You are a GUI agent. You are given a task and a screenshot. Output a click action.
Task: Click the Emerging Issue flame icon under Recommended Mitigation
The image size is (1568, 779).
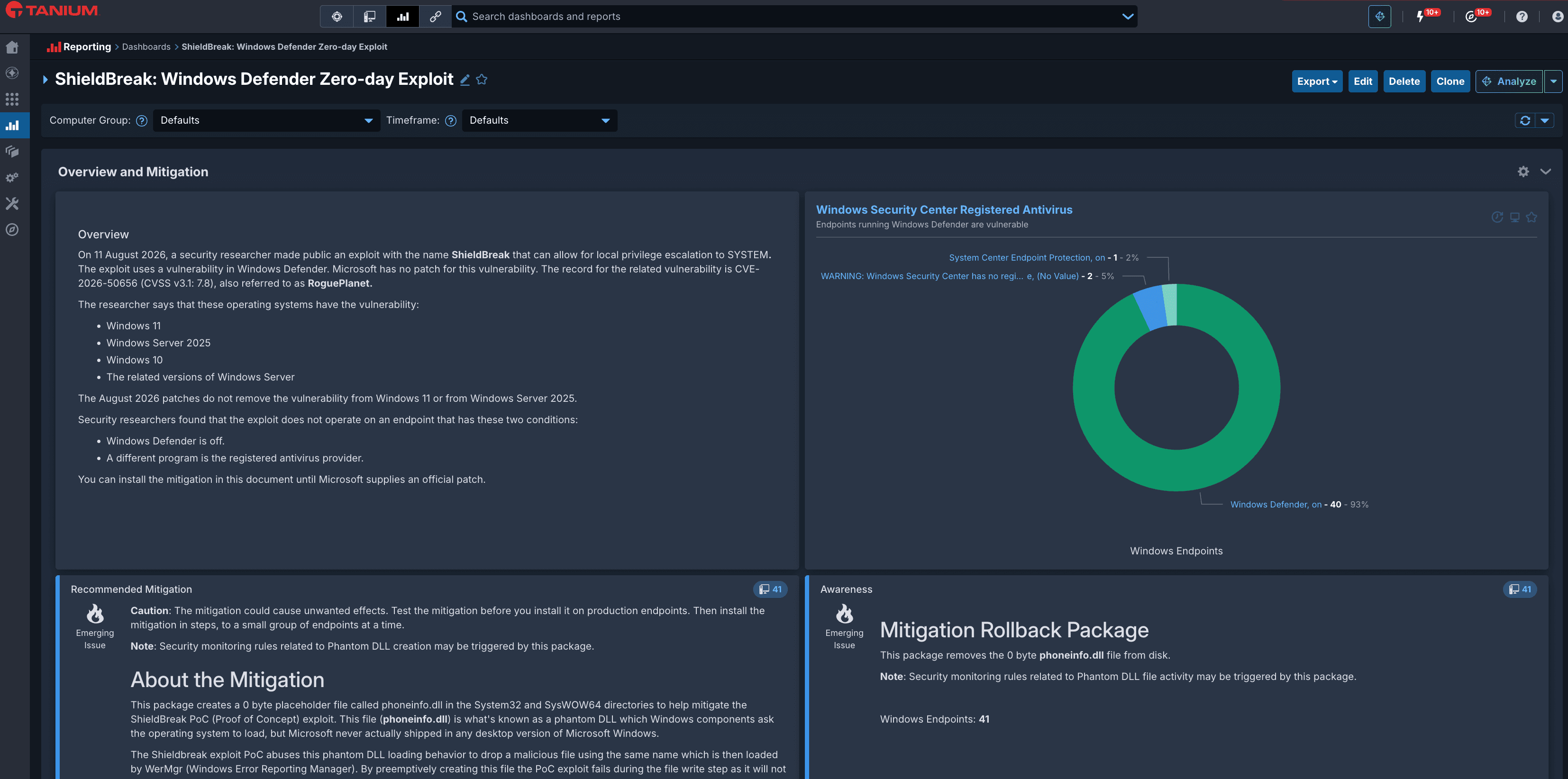pyautogui.click(x=95, y=614)
